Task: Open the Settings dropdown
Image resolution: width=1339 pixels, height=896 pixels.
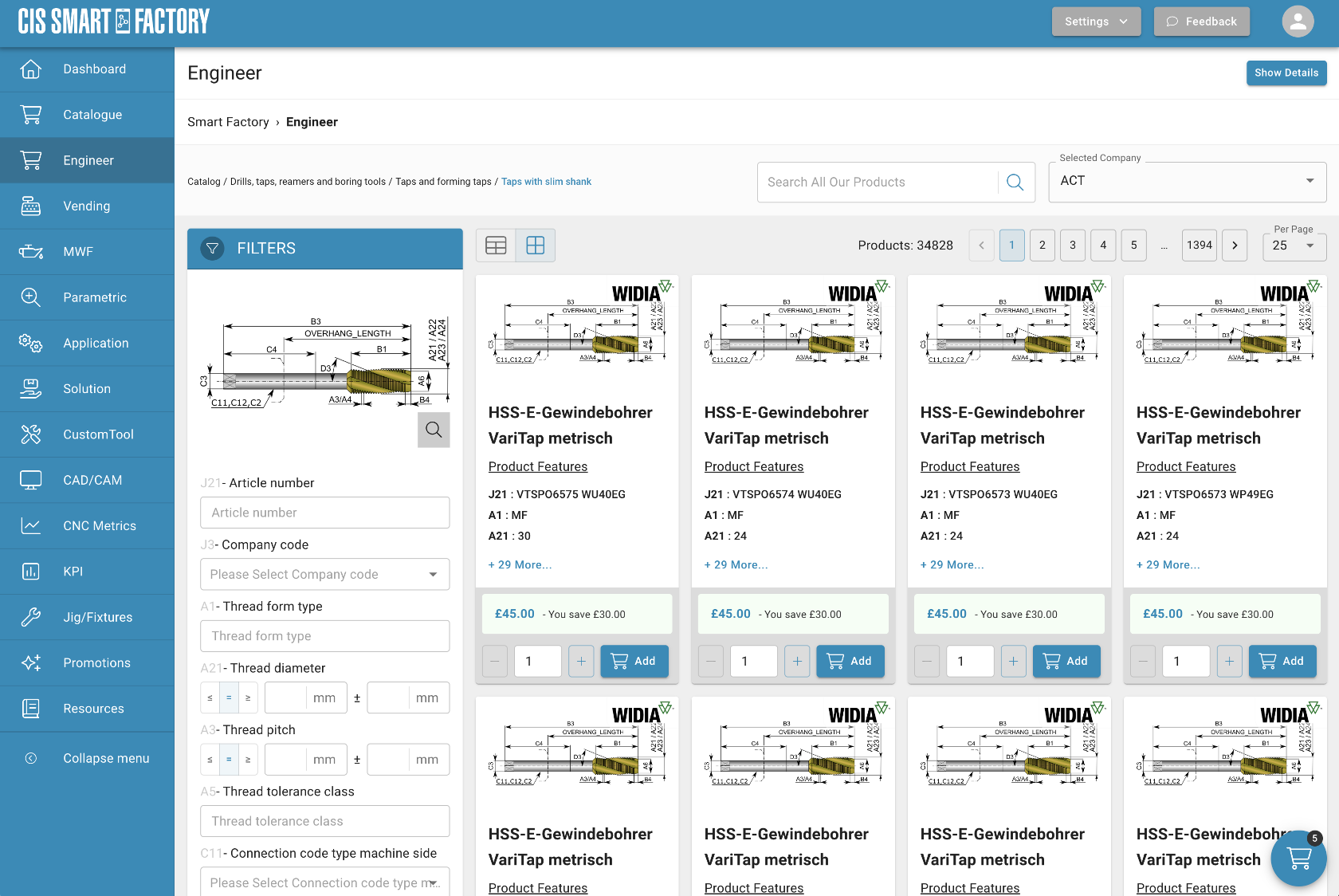Action: [x=1096, y=22]
